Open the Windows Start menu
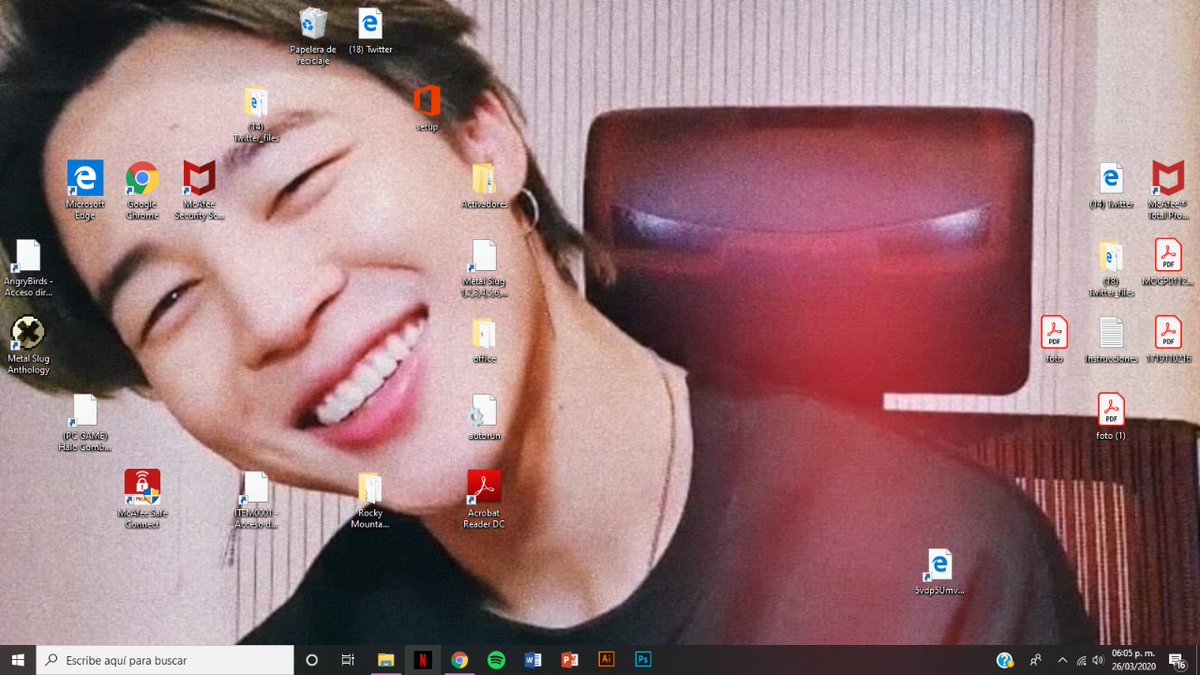The image size is (1200, 675). pyautogui.click(x=18, y=660)
